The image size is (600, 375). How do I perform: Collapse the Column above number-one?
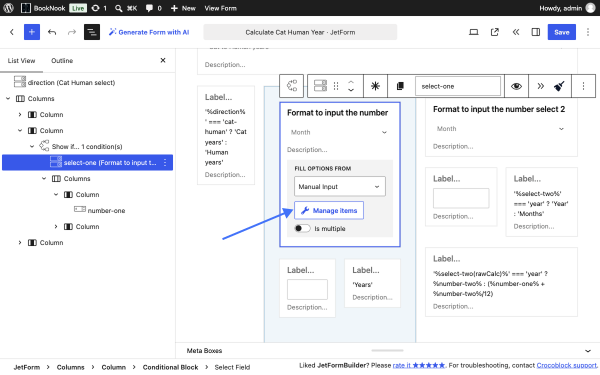point(56,194)
